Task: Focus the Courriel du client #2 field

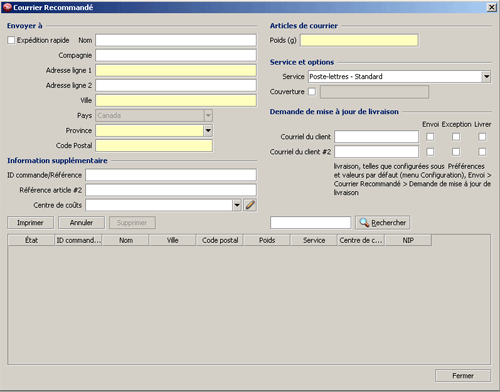Action: (377, 152)
